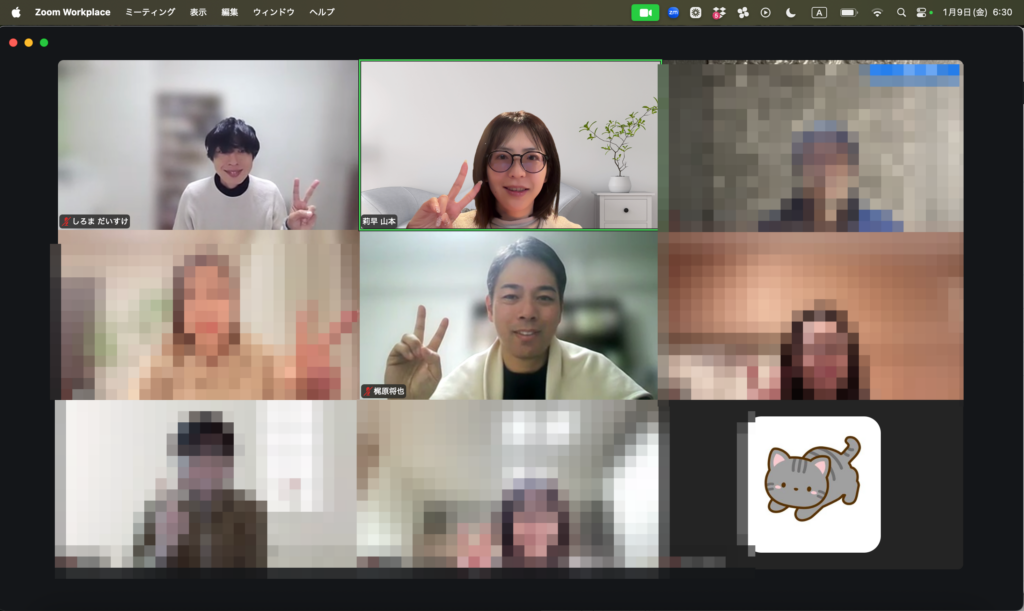Open the pinwheel fan icon in menu bar
Image resolution: width=1024 pixels, height=611 pixels.
coord(742,12)
